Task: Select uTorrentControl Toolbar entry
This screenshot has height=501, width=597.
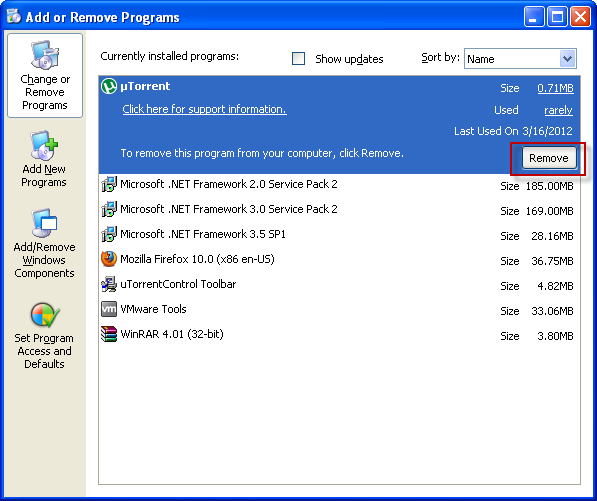Action: tap(339, 285)
